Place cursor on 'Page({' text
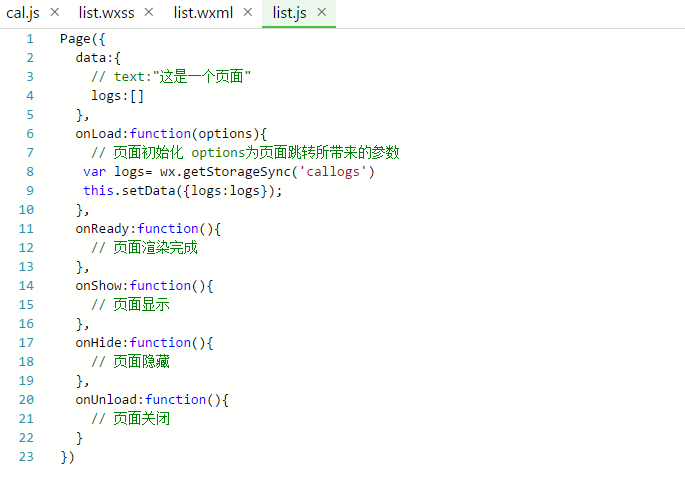 [83, 39]
